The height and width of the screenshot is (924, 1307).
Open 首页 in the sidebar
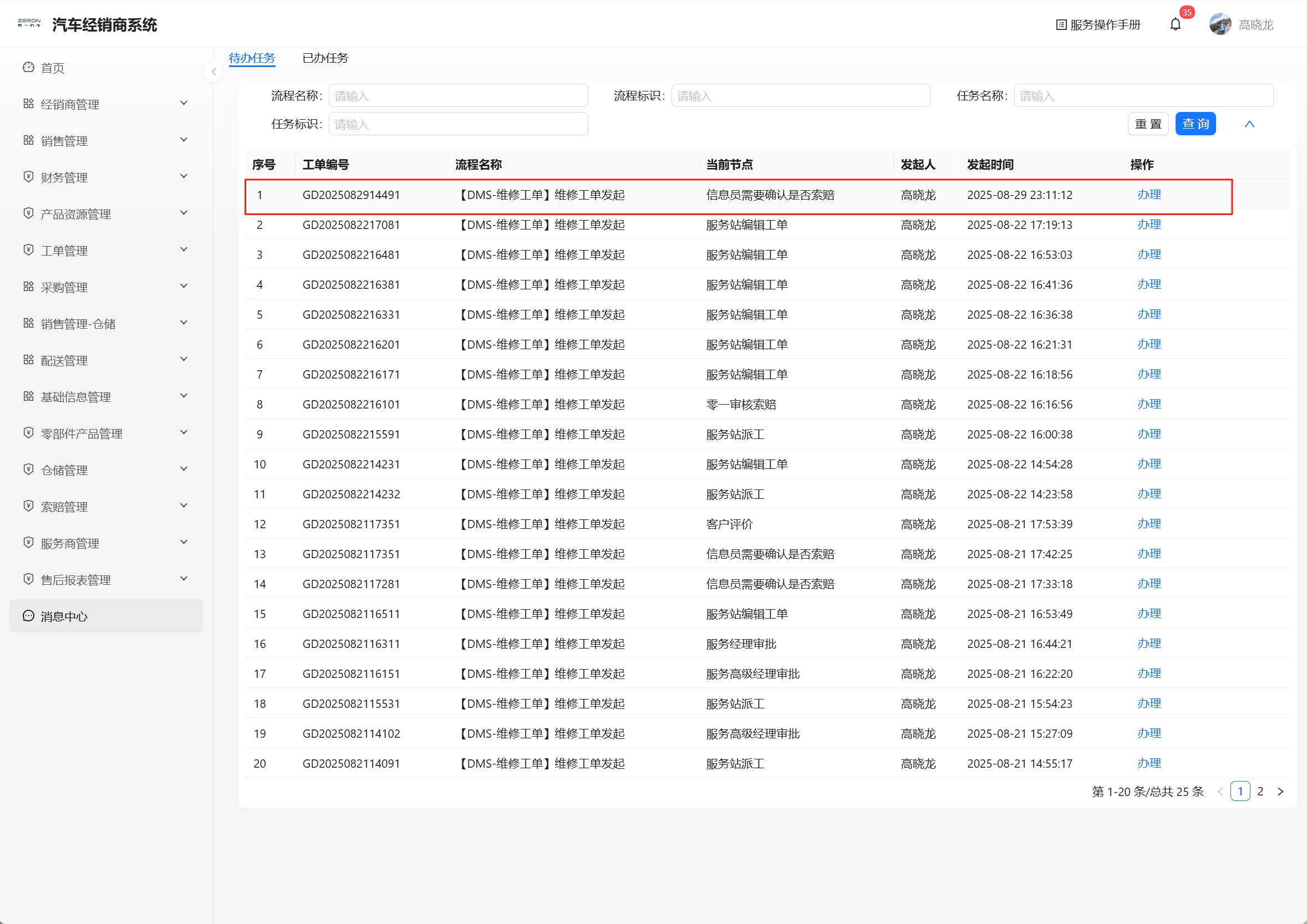point(106,68)
